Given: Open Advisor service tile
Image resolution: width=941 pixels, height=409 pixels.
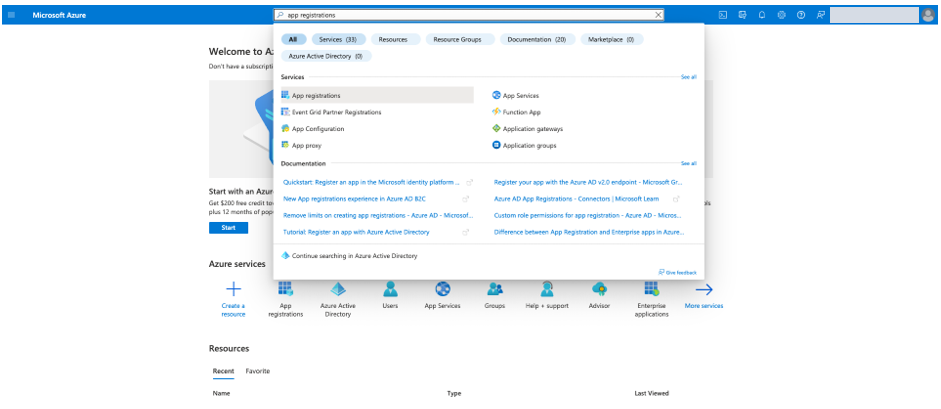Looking at the screenshot, I should pyautogui.click(x=599, y=296).
